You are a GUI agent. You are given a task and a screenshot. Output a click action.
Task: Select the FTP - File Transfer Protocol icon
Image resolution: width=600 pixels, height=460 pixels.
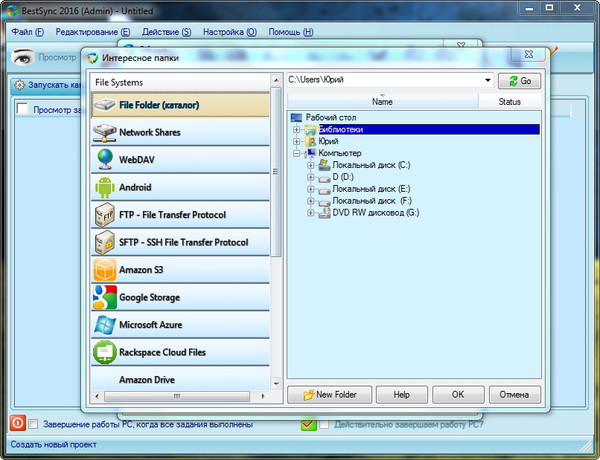[104, 215]
